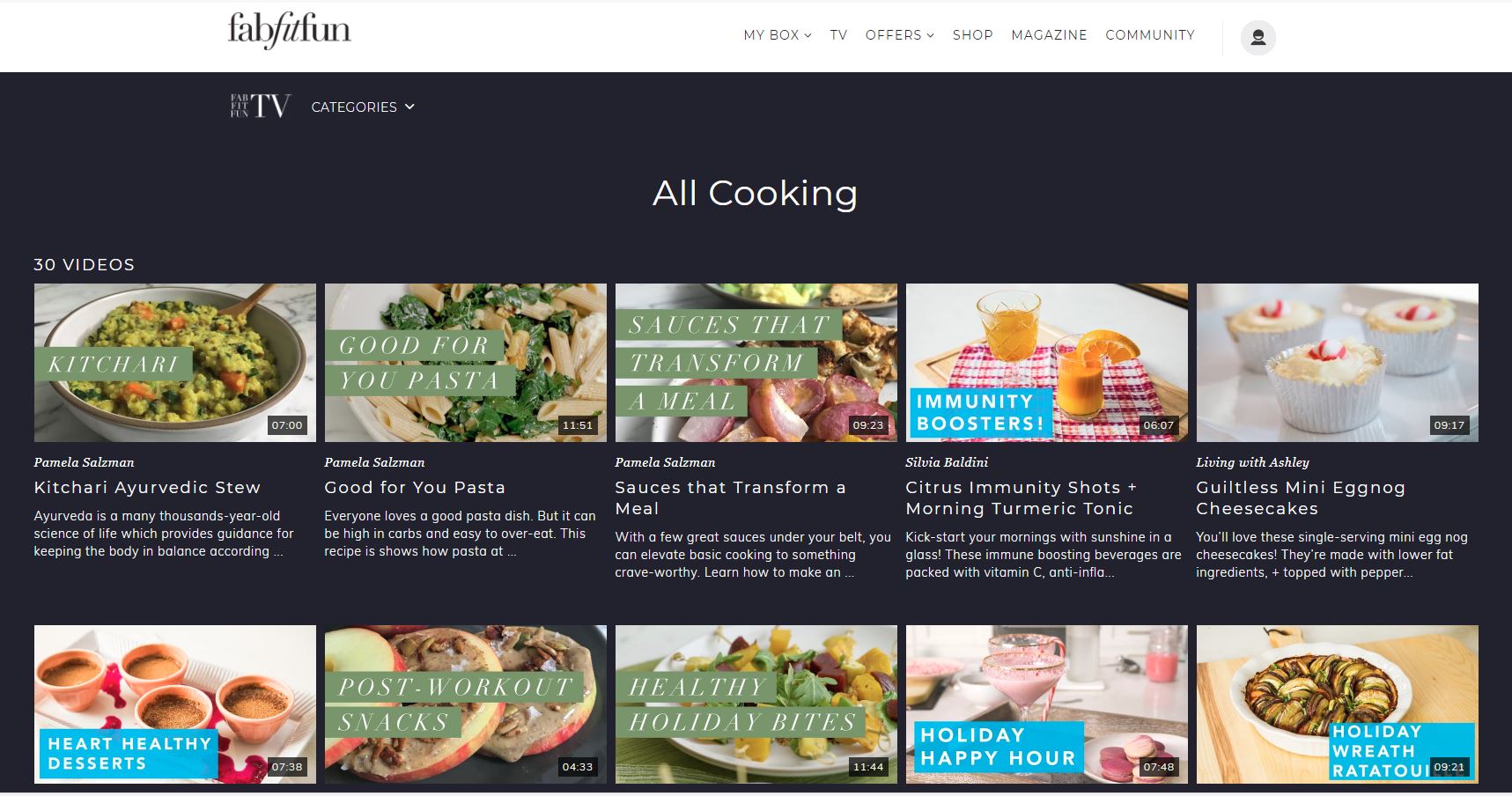
Task: Open the Shop menu item
Action: click(x=972, y=35)
